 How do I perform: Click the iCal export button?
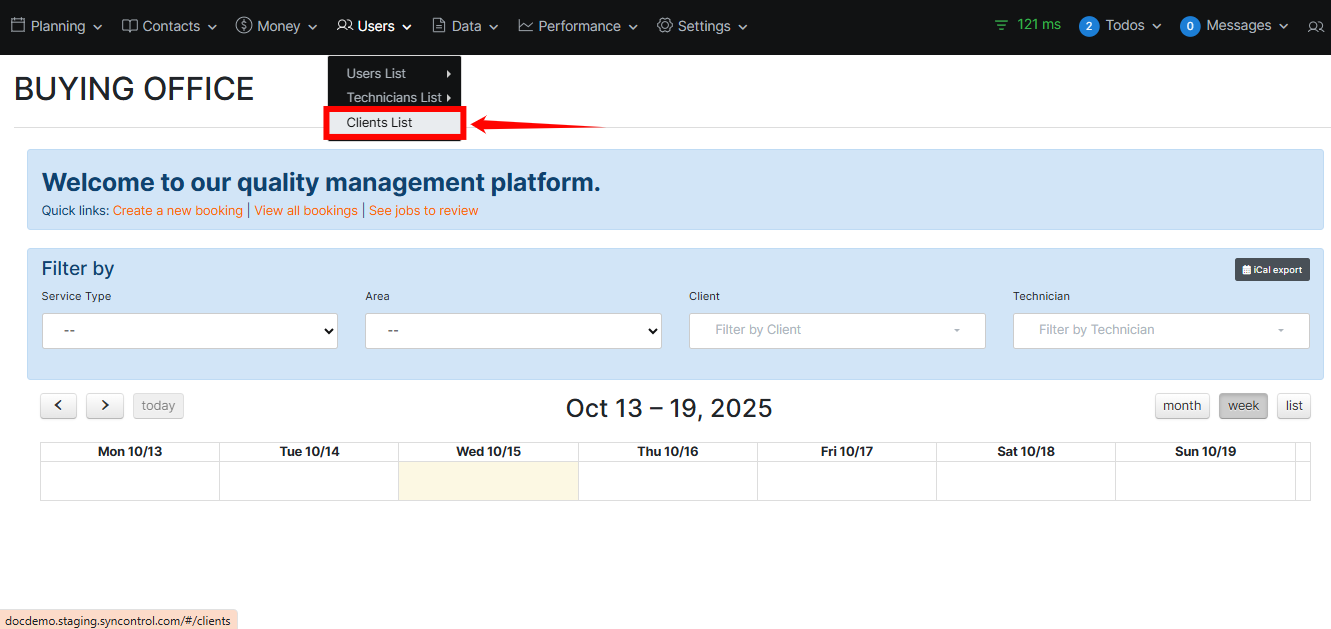click(1271, 270)
